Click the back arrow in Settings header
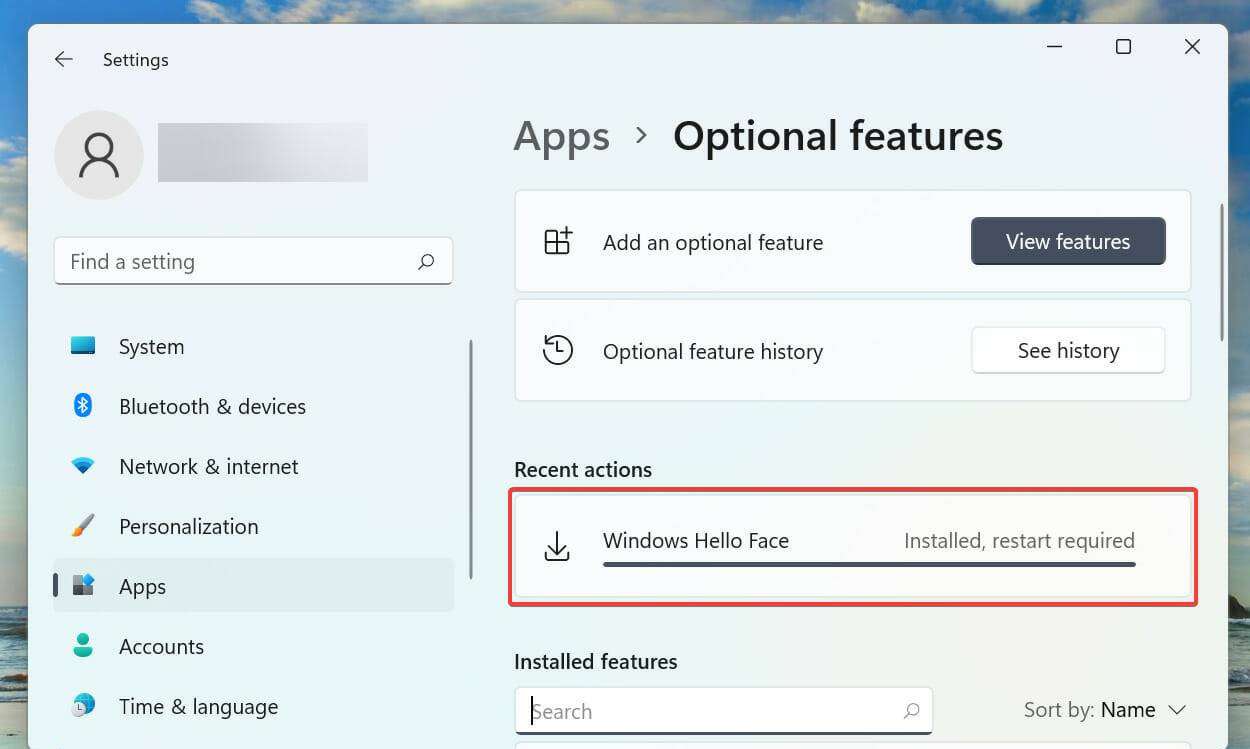1250x749 pixels. [64, 60]
